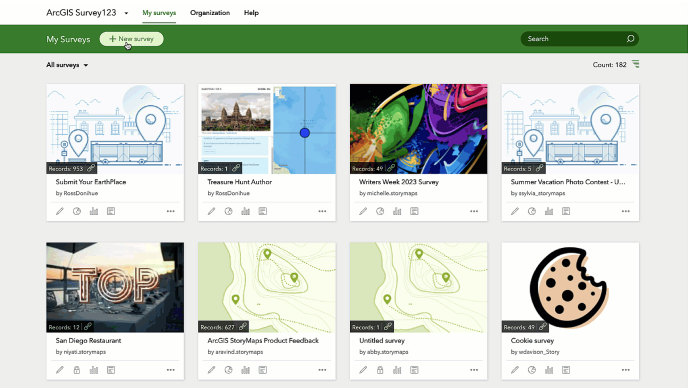The width and height of the screenshot is (688, 388).
Task: Open more options for Summer Vacation Photo Contest
Action: pyautogui.click(x=626, y=211)
